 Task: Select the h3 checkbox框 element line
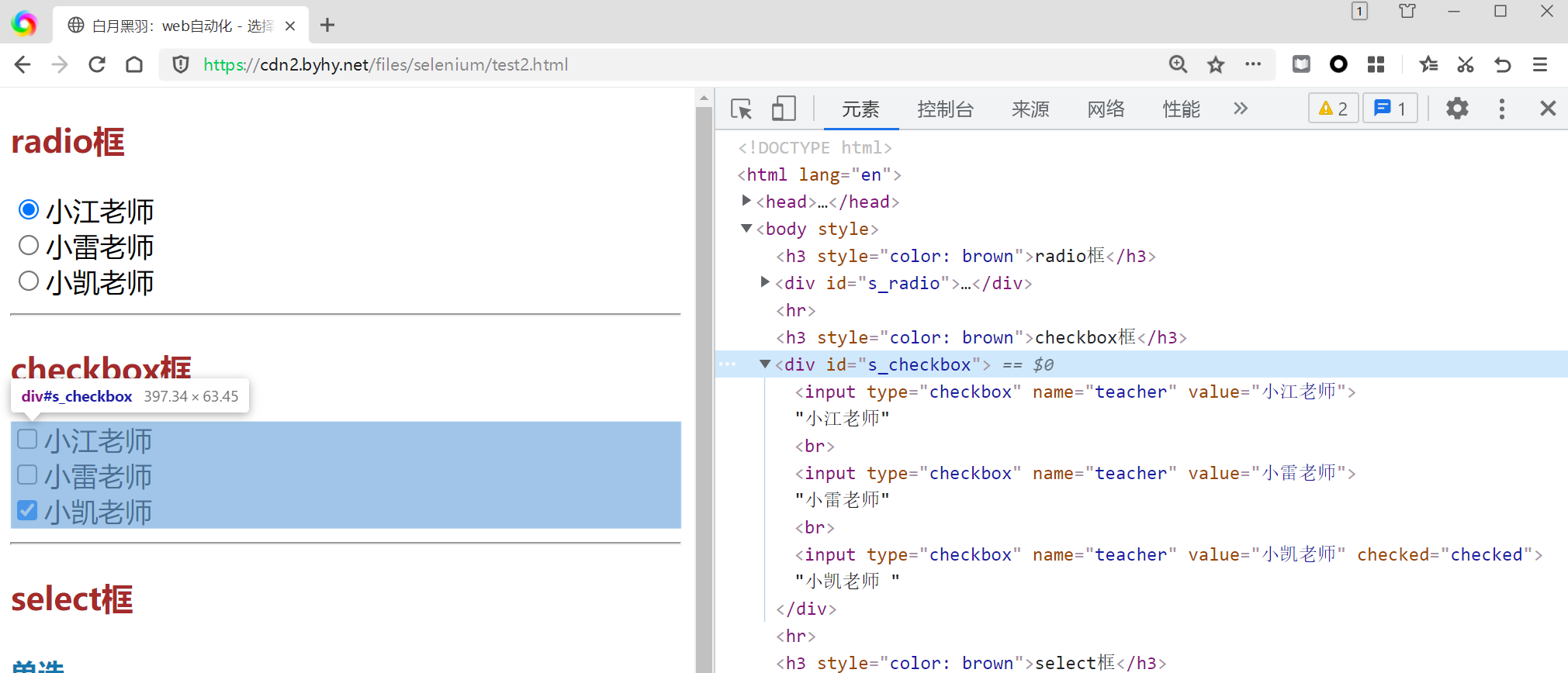[x=981, y=337]
